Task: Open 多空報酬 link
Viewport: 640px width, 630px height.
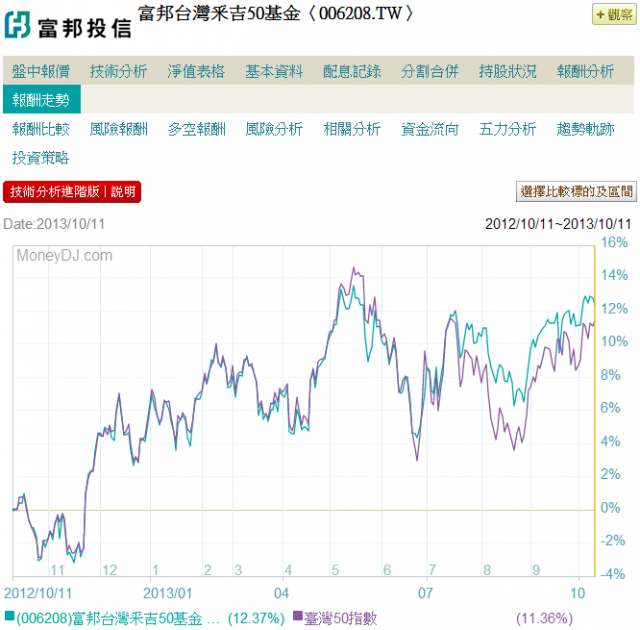Action: point(196,129)
